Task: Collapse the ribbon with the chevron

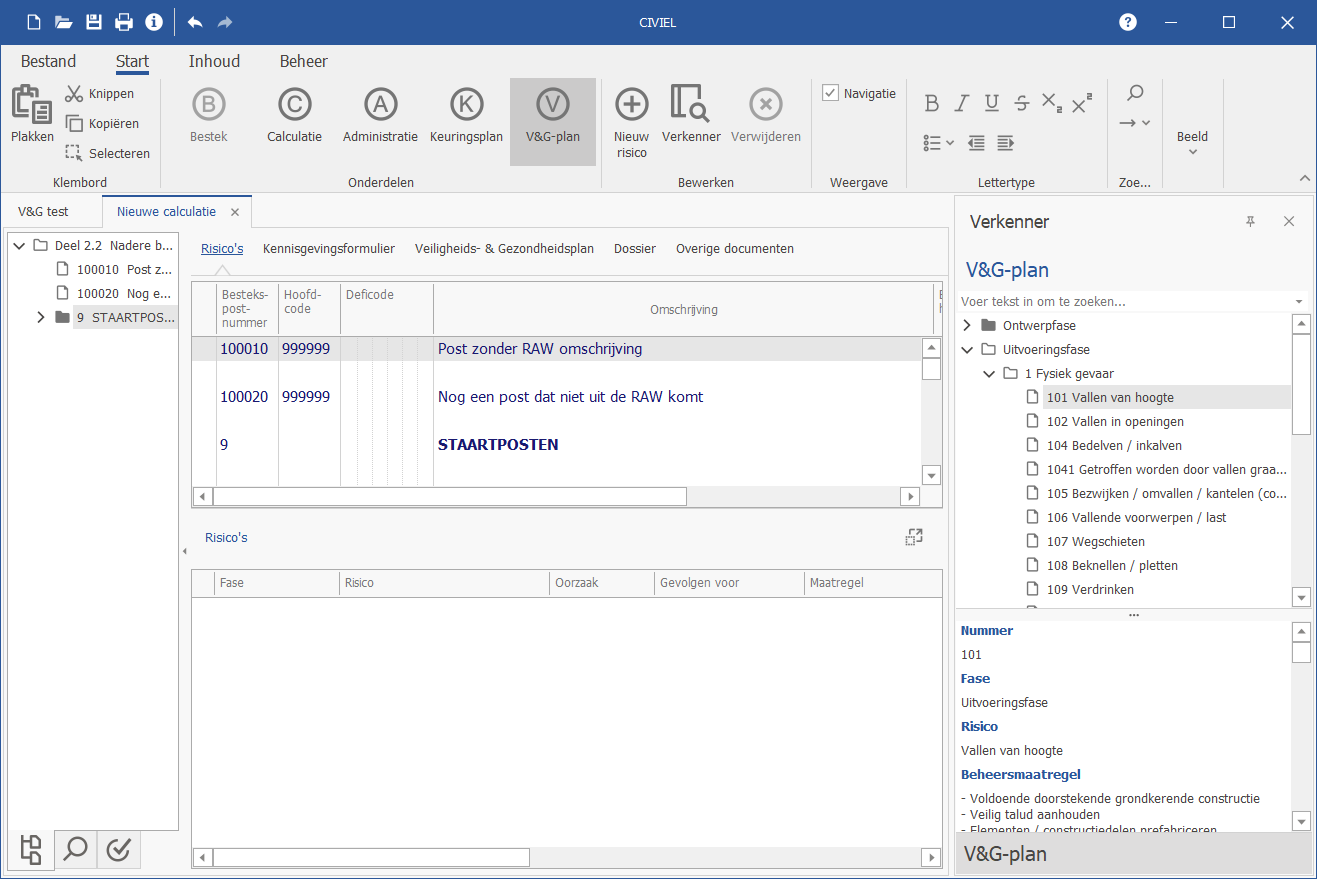Action: pyautogui.click(x=1304, y=178)
